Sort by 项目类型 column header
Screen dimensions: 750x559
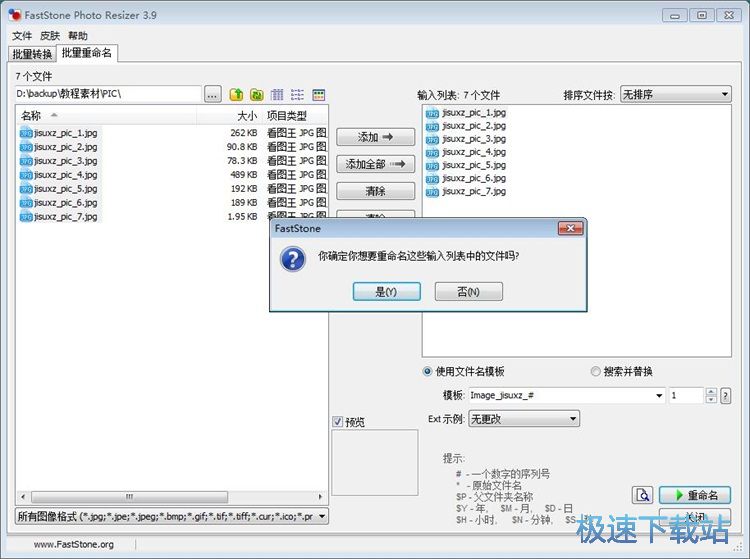294,115
